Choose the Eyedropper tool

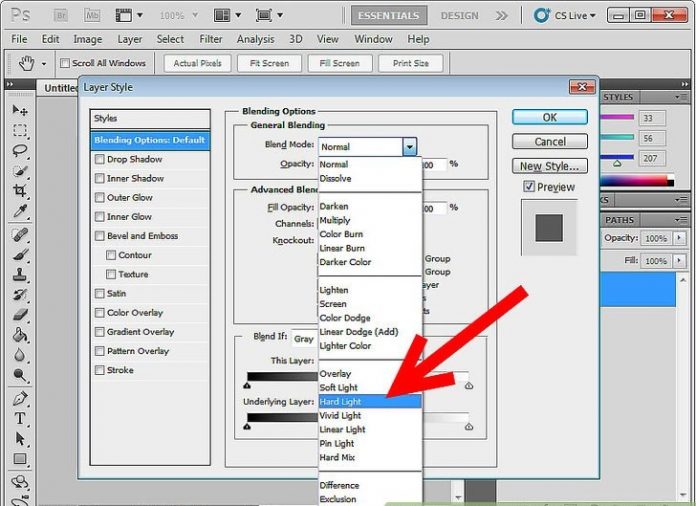[x=19, y=211]
